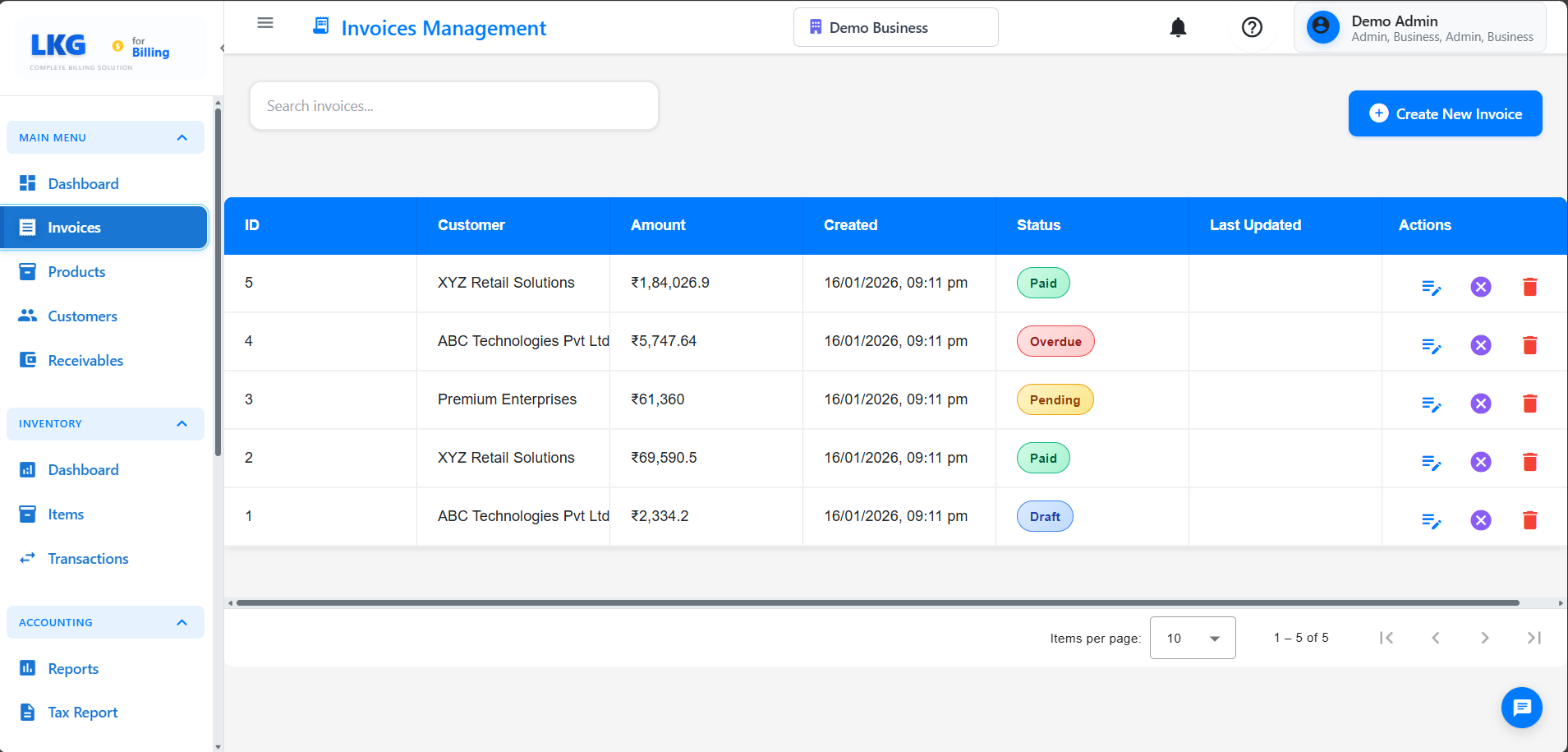Open the chat bubble in the corner

click(1520, 708)
